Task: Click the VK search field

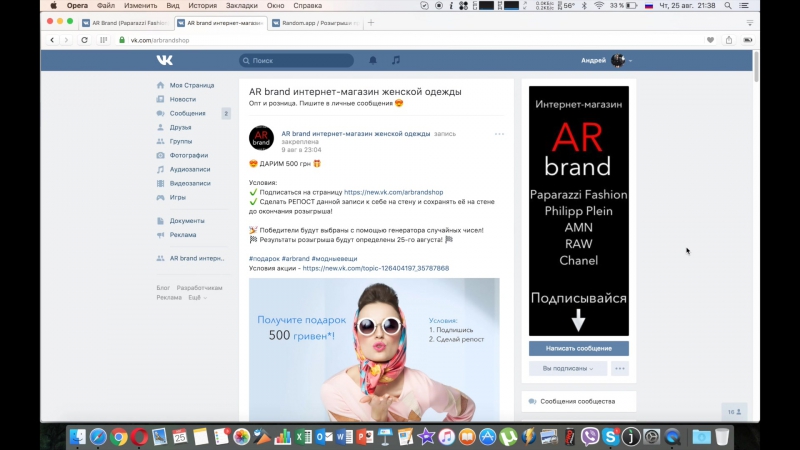Action: point(296,60)
